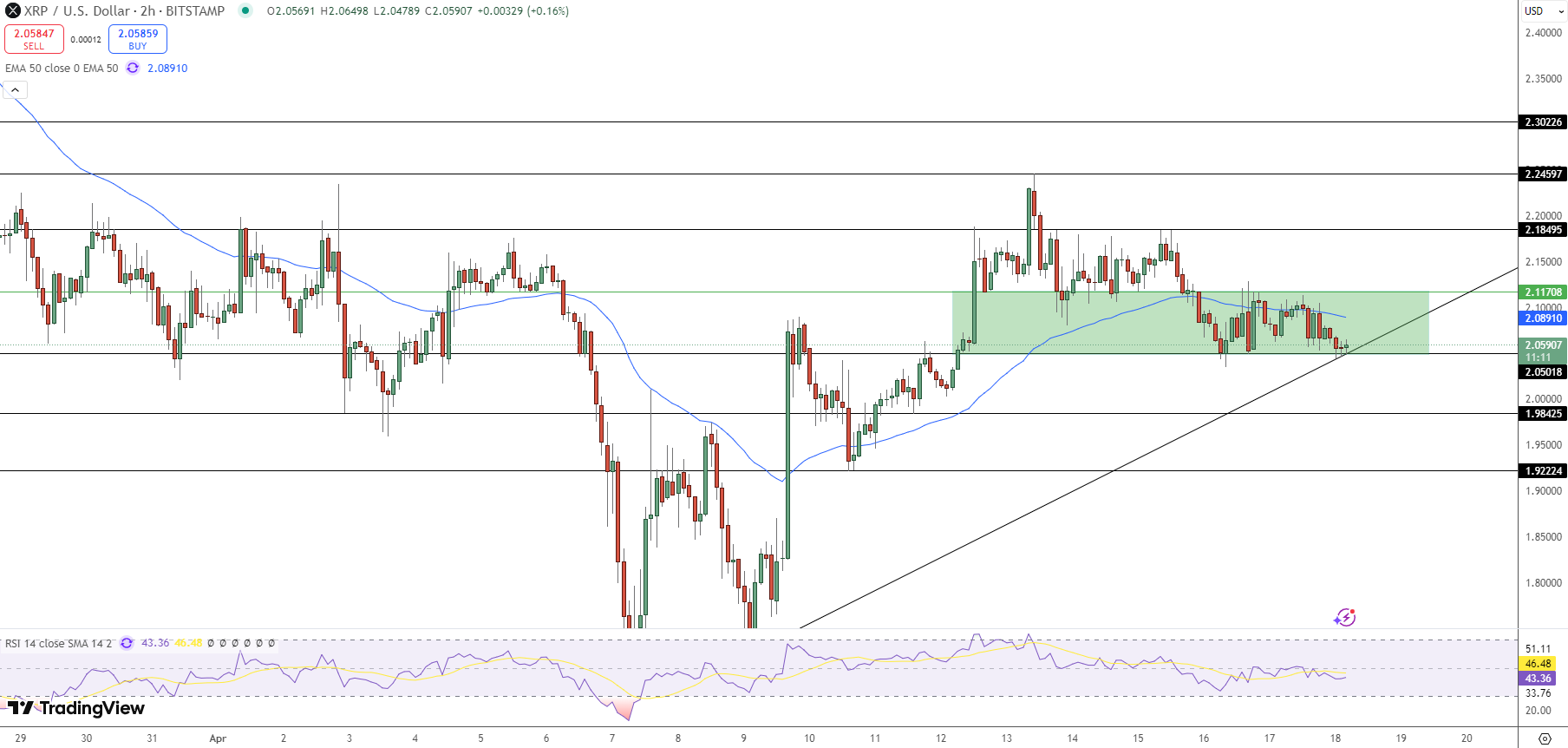Click the 20.00 RSI scale value
Image resolution: width=1568 pixels, height=748 pixels.
coord(1538,711)
